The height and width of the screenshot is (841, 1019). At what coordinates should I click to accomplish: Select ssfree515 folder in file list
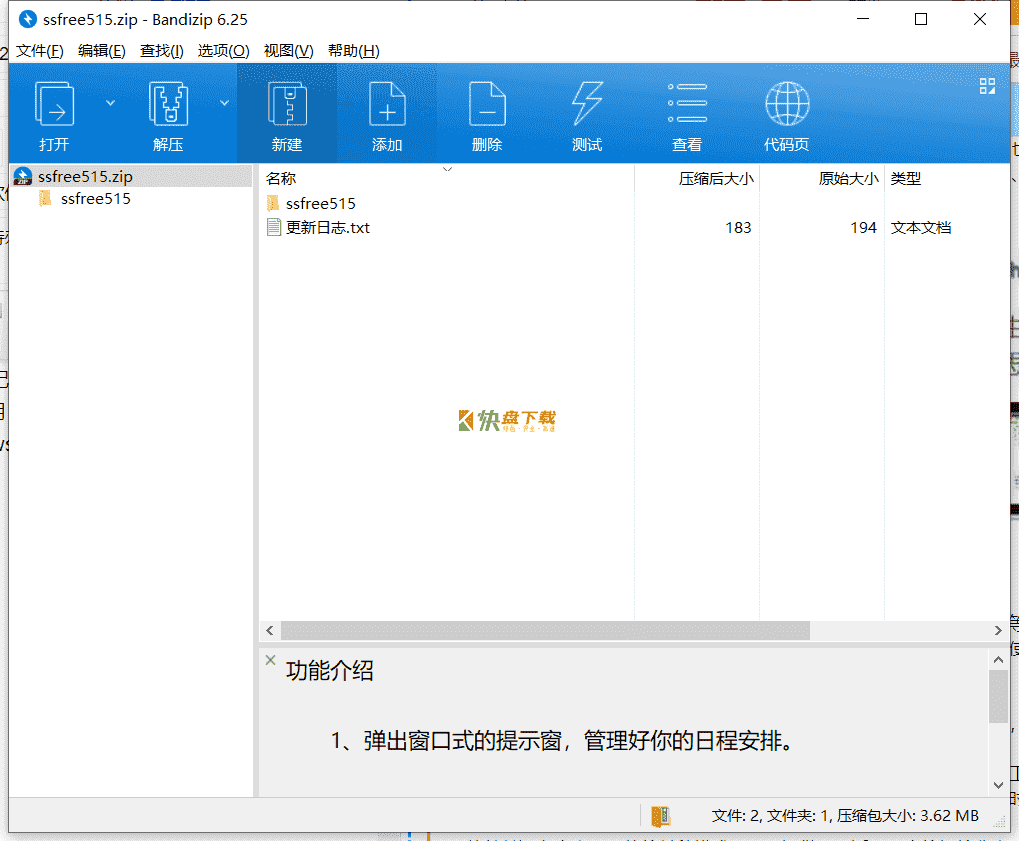click(320, 203)
